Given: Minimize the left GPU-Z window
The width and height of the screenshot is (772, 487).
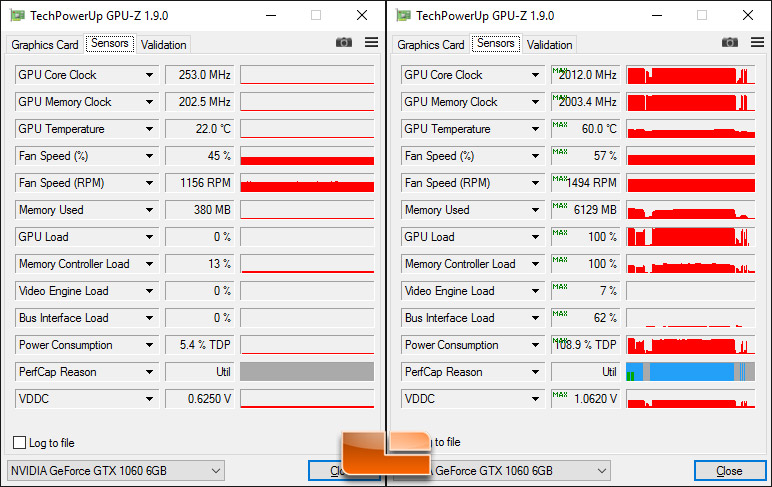Looking at the screenshot, I should pos(271,15).
